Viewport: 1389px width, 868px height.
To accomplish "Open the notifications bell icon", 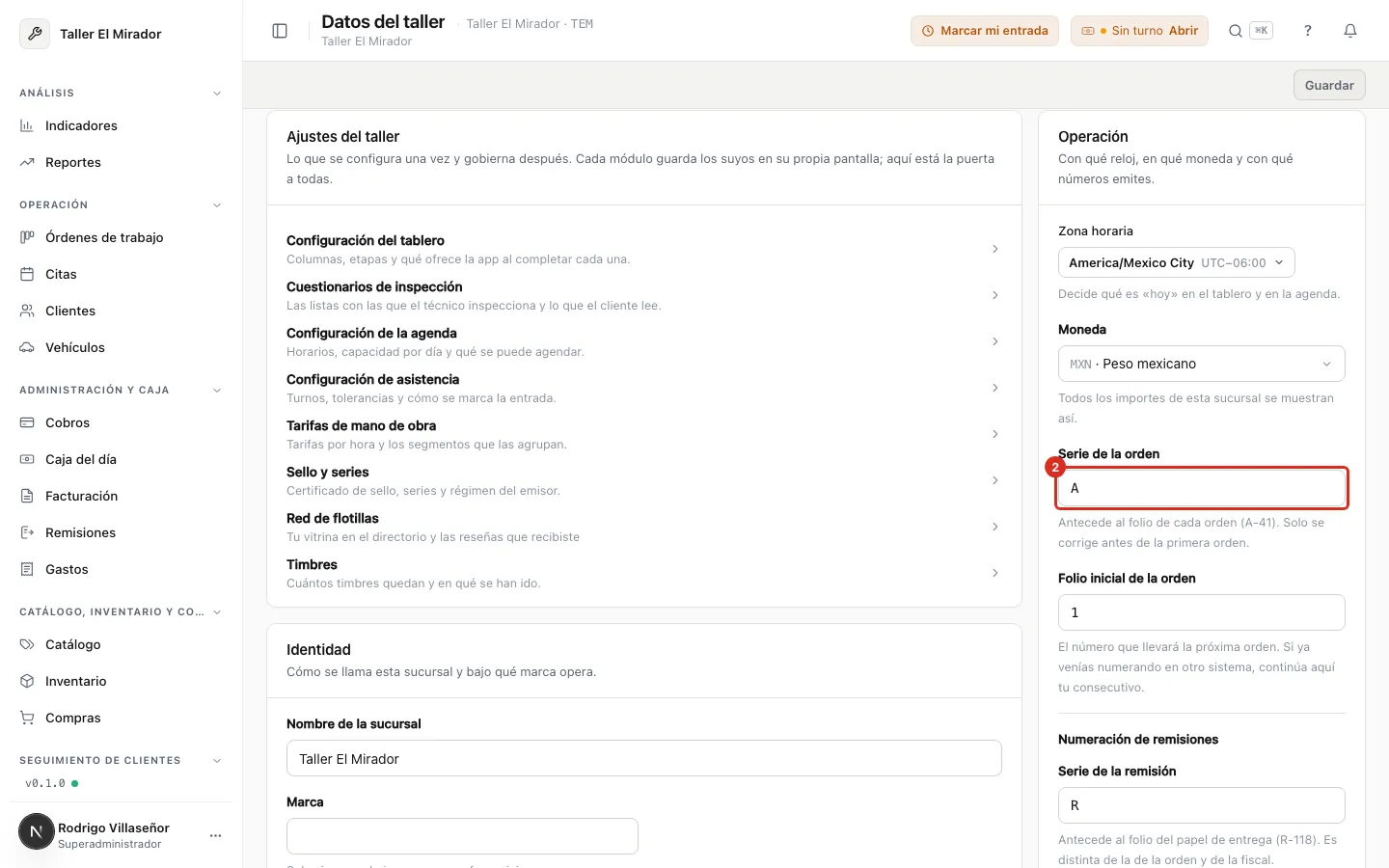I will point(1350,31).
